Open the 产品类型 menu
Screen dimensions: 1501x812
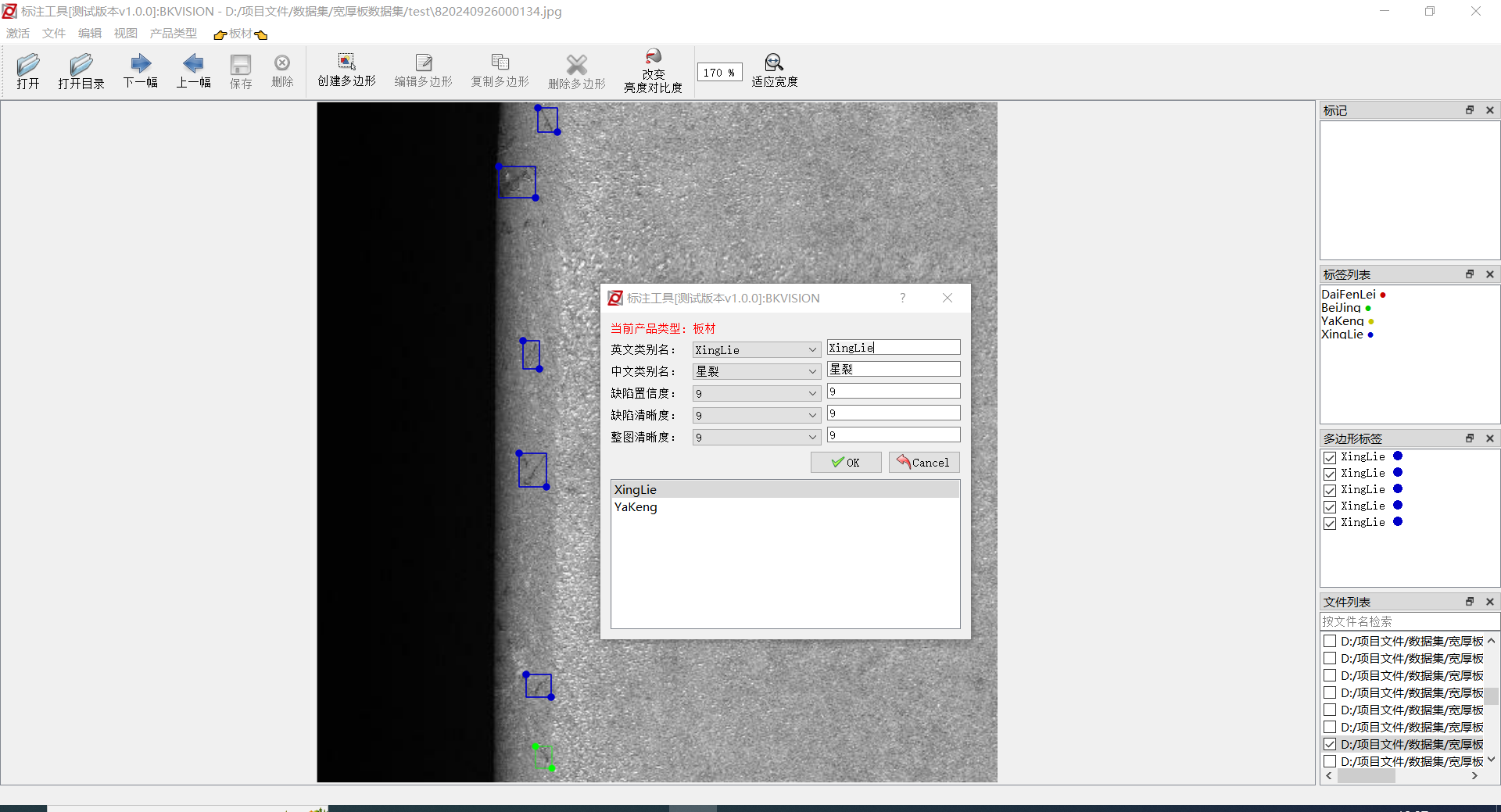tap(173, 34)
